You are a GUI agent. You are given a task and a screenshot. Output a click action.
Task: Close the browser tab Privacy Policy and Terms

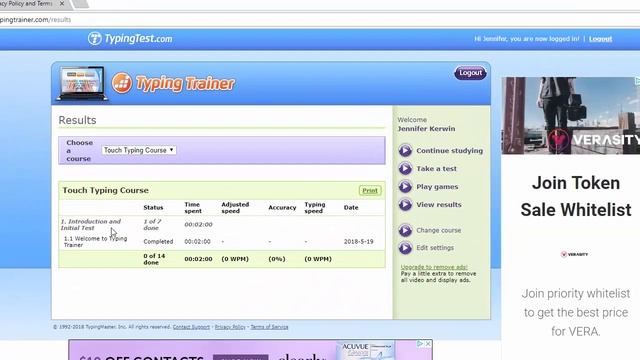click(x=62, y=4)
